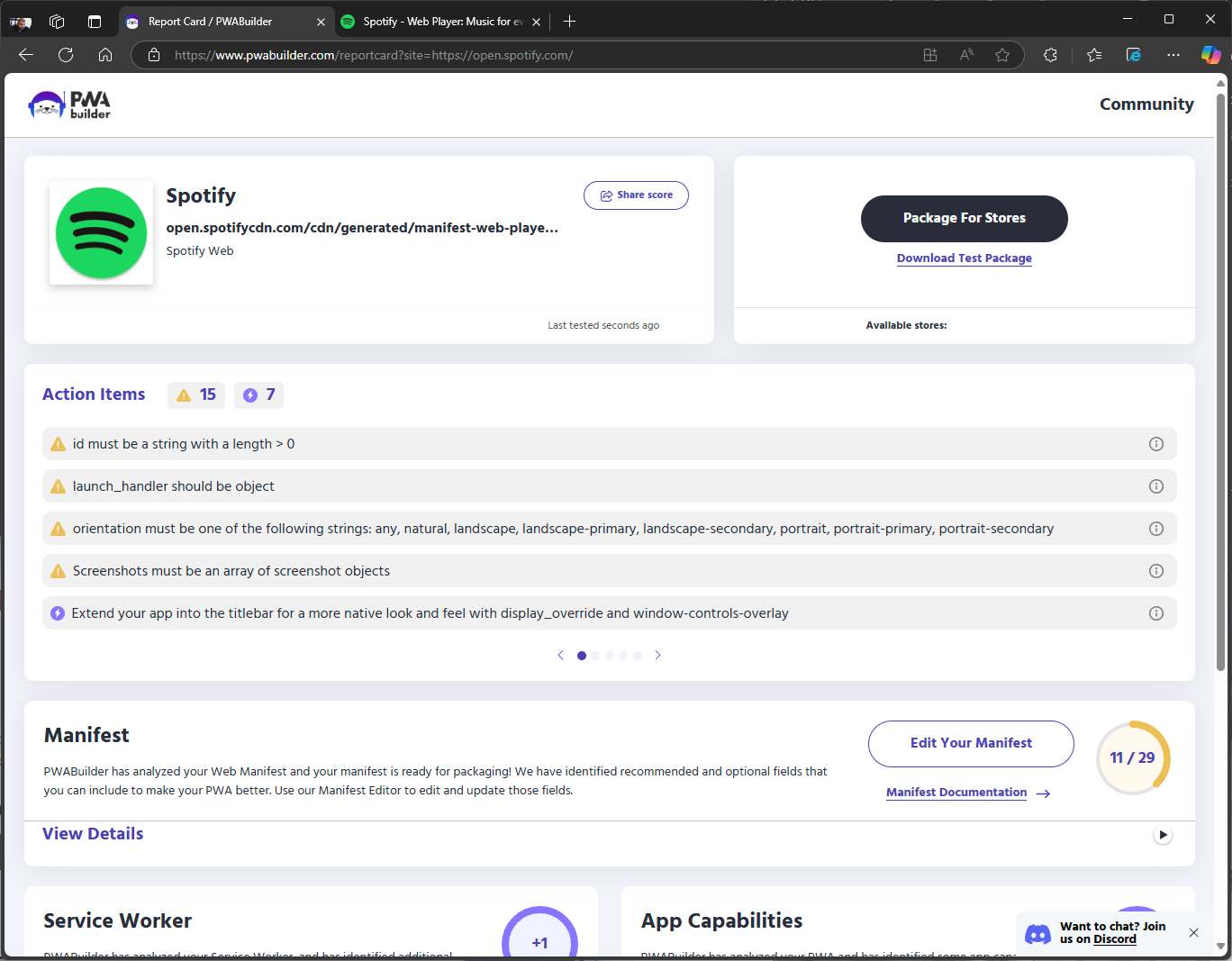This screenshot has height=961, width=1232.
Task: Expand the Manifest View Details arrow
Action: pyautogui.click(x=1163, y=835)
